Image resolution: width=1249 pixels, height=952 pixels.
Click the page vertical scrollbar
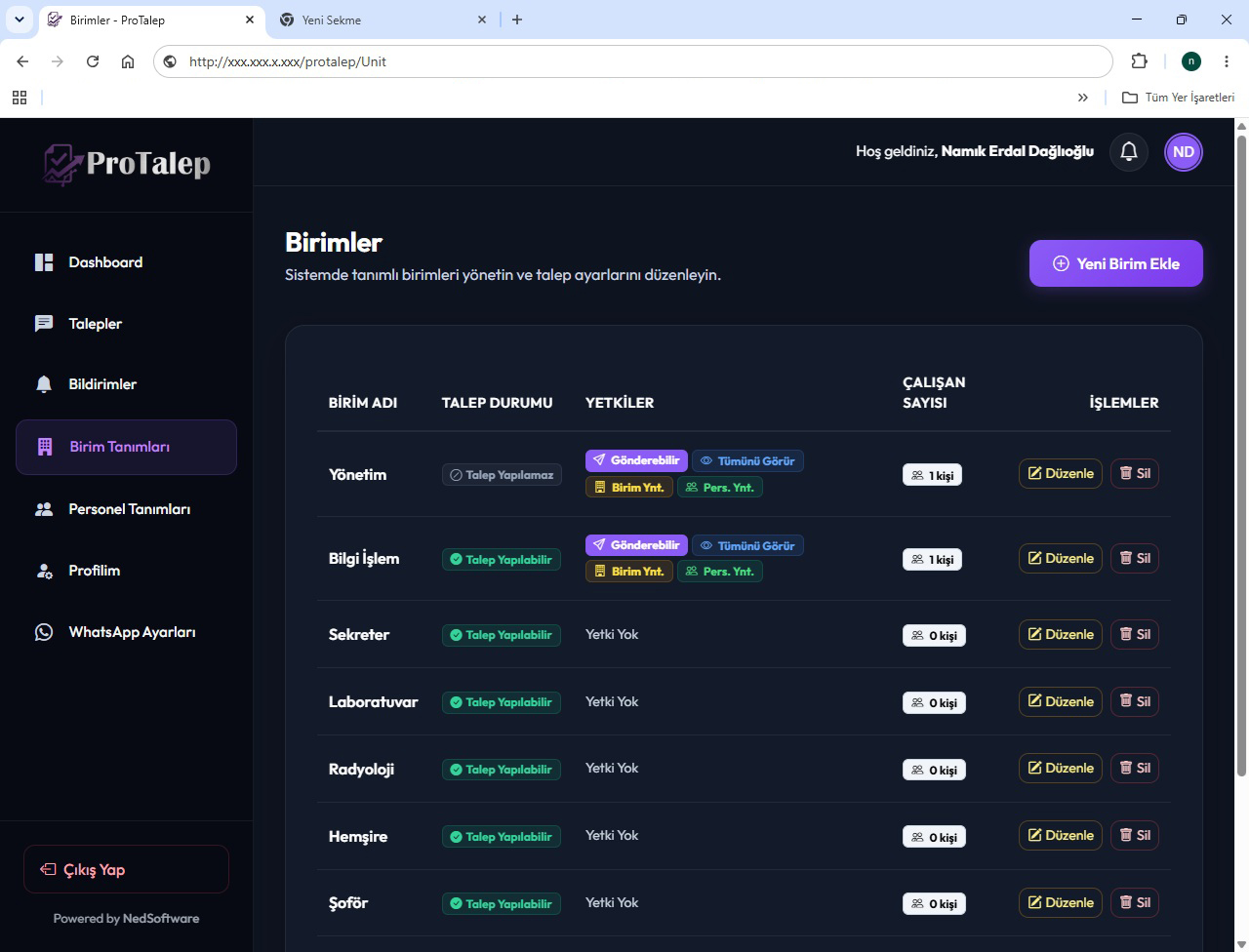[1242, 455]
